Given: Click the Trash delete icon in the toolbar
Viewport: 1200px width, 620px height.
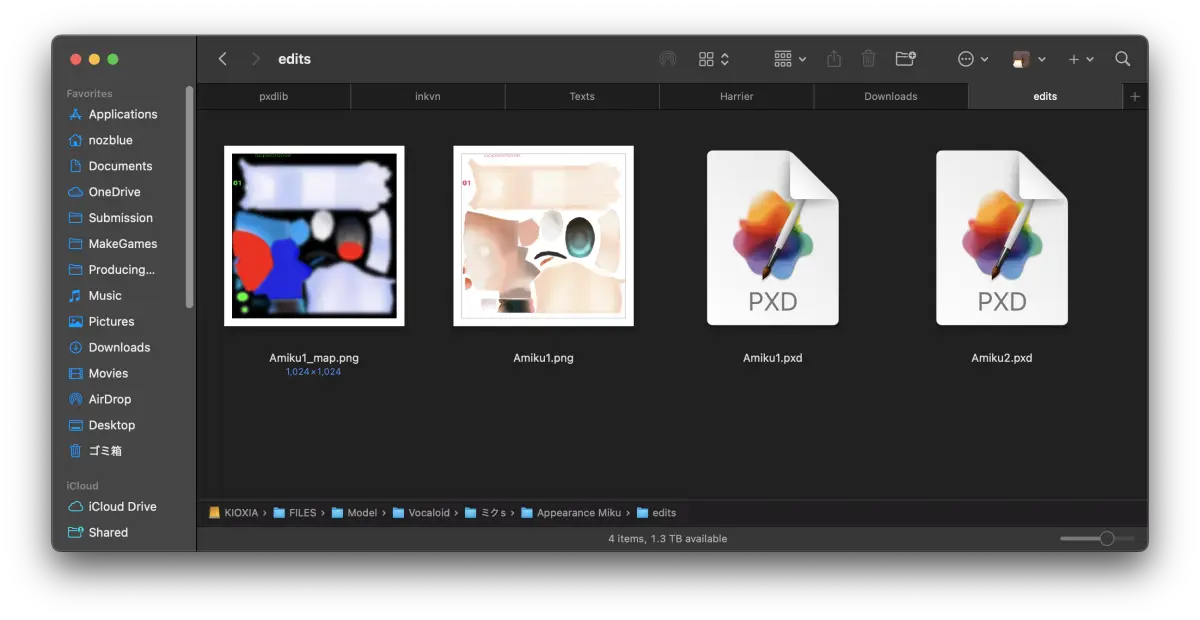Looking at the screenshot, I should pos(869,59).
